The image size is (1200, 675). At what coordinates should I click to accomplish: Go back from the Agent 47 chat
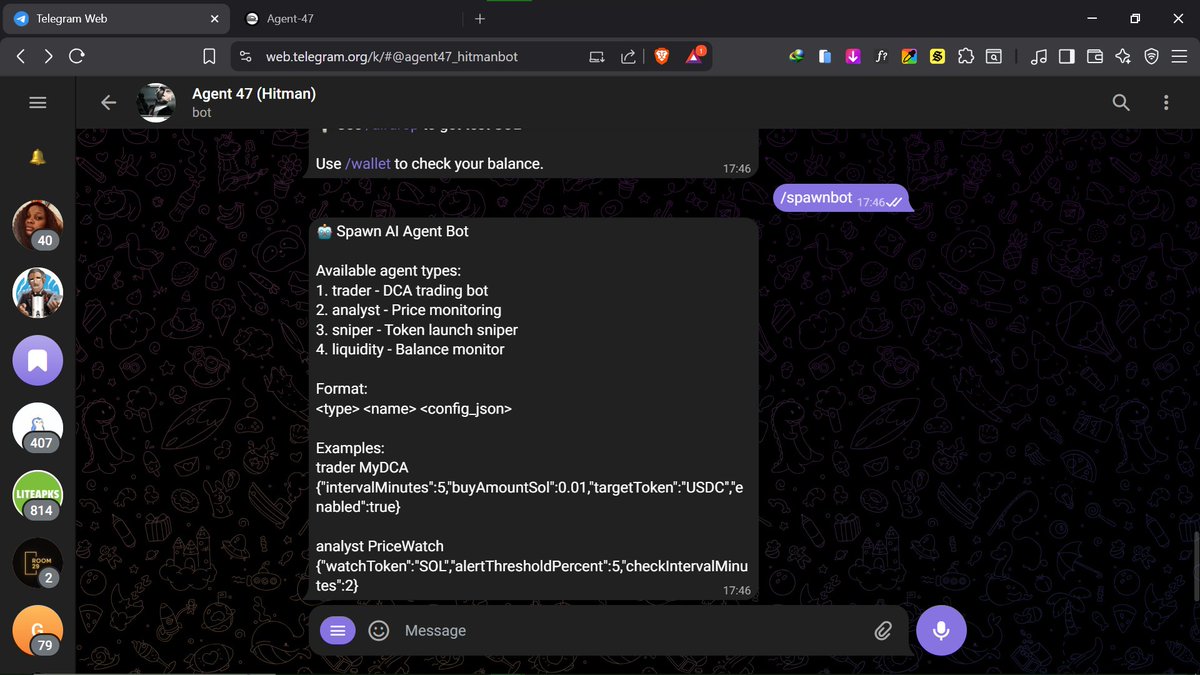coord(109,103)
